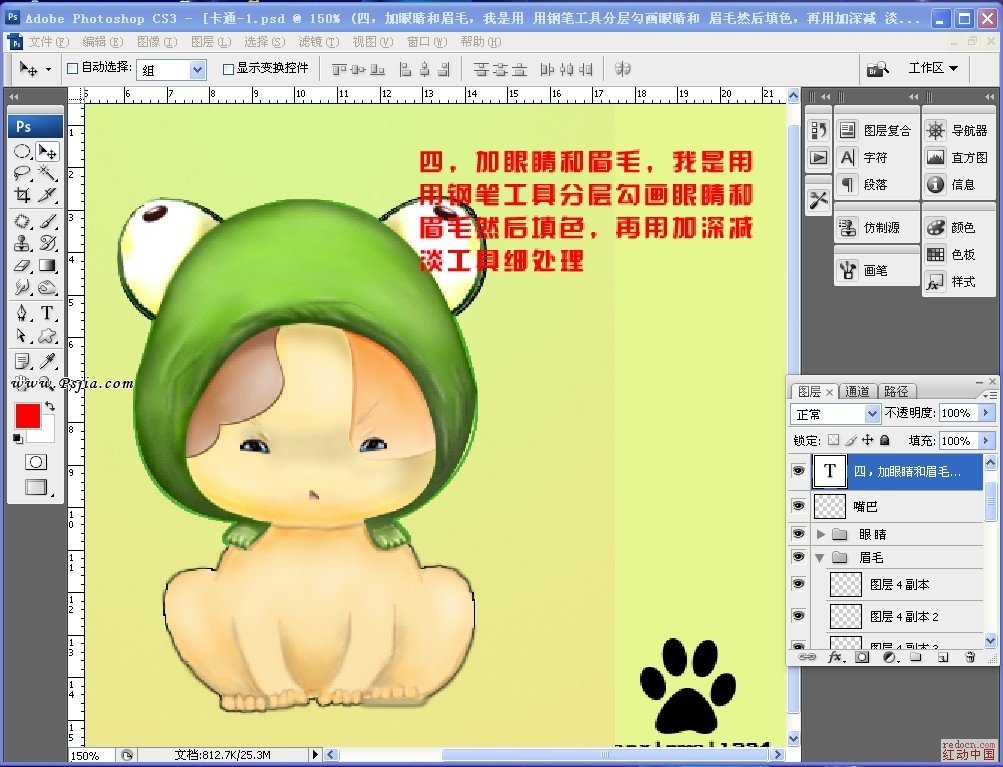Image resolution: width=1003 pixels, height=767 pixels.
Task: Open the 滤镜 menu
Action: pos(317,42)
